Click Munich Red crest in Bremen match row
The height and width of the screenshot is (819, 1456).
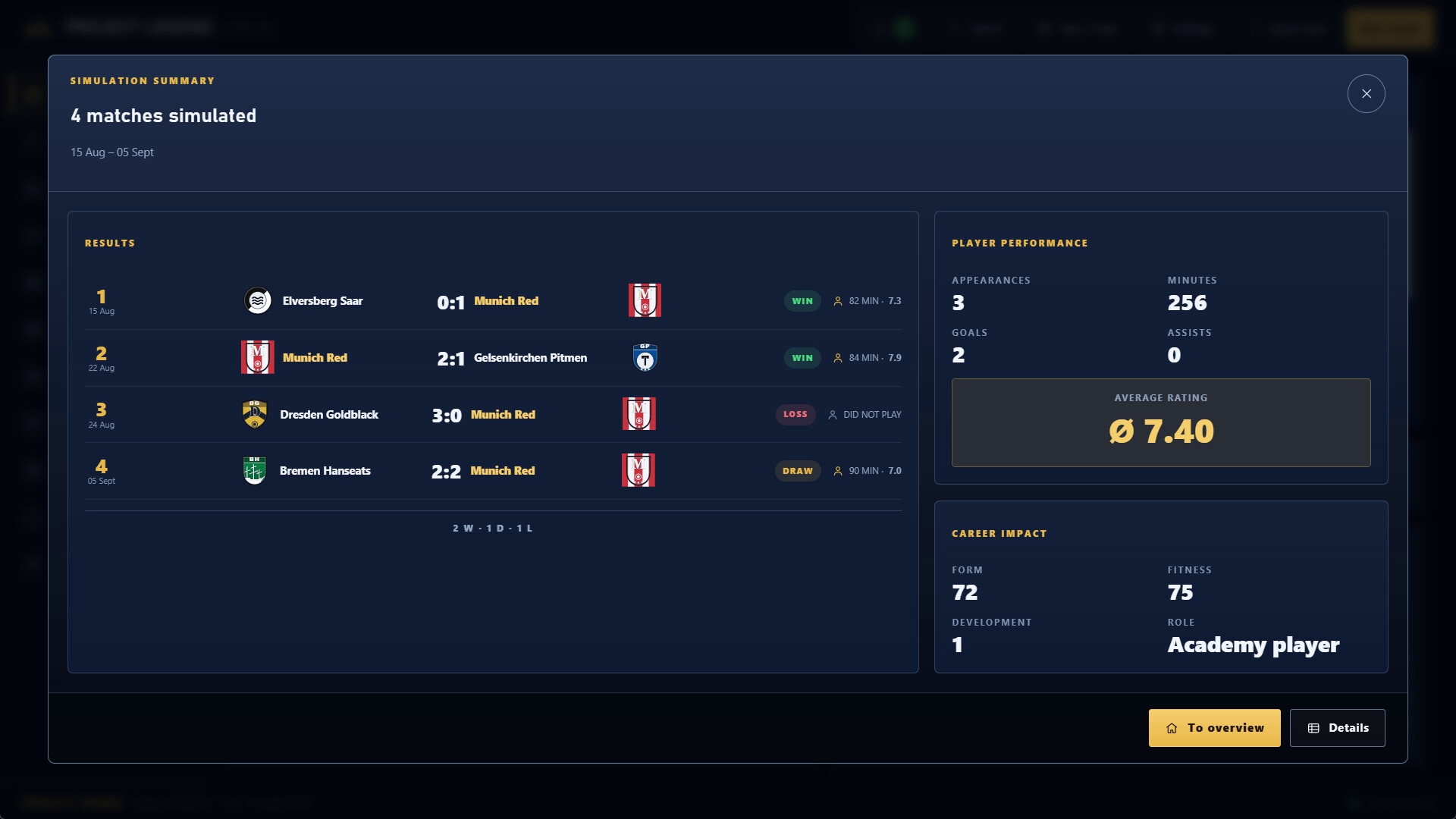[x=639, y=470]
